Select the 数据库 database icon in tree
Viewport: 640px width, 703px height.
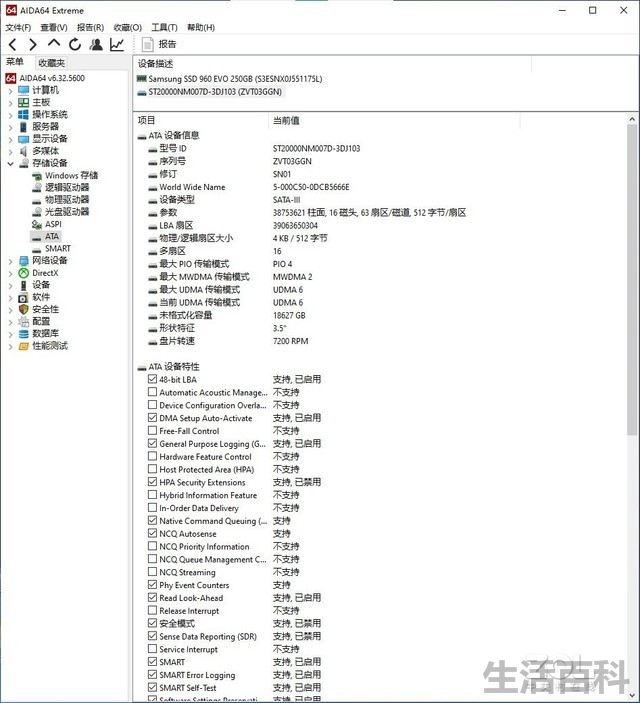[x=24, y=334]
